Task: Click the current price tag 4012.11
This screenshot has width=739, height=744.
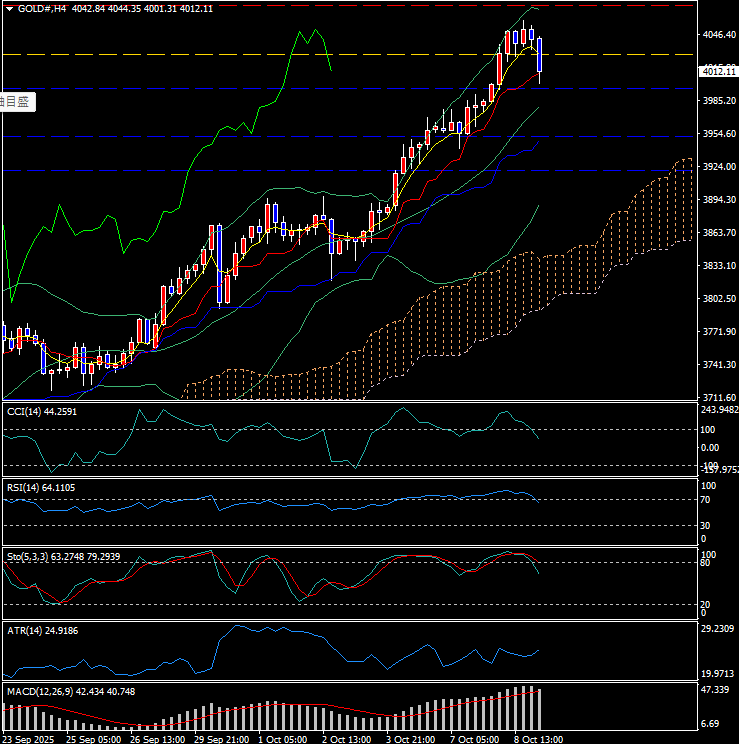Action: 716,71
